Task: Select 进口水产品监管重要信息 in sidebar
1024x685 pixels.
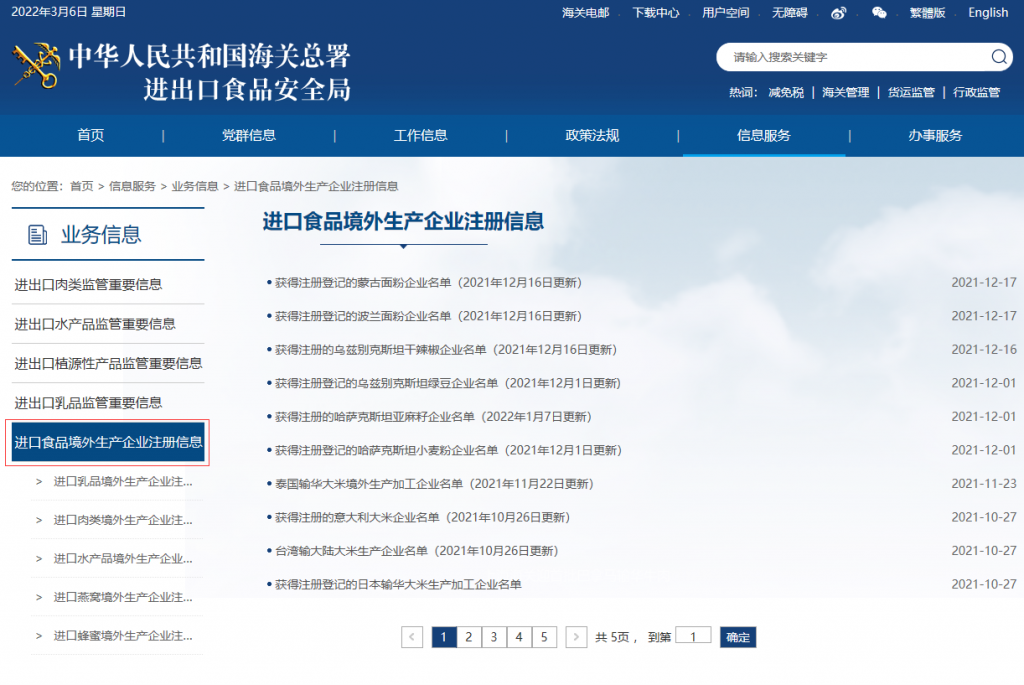Action: (95, 324)
